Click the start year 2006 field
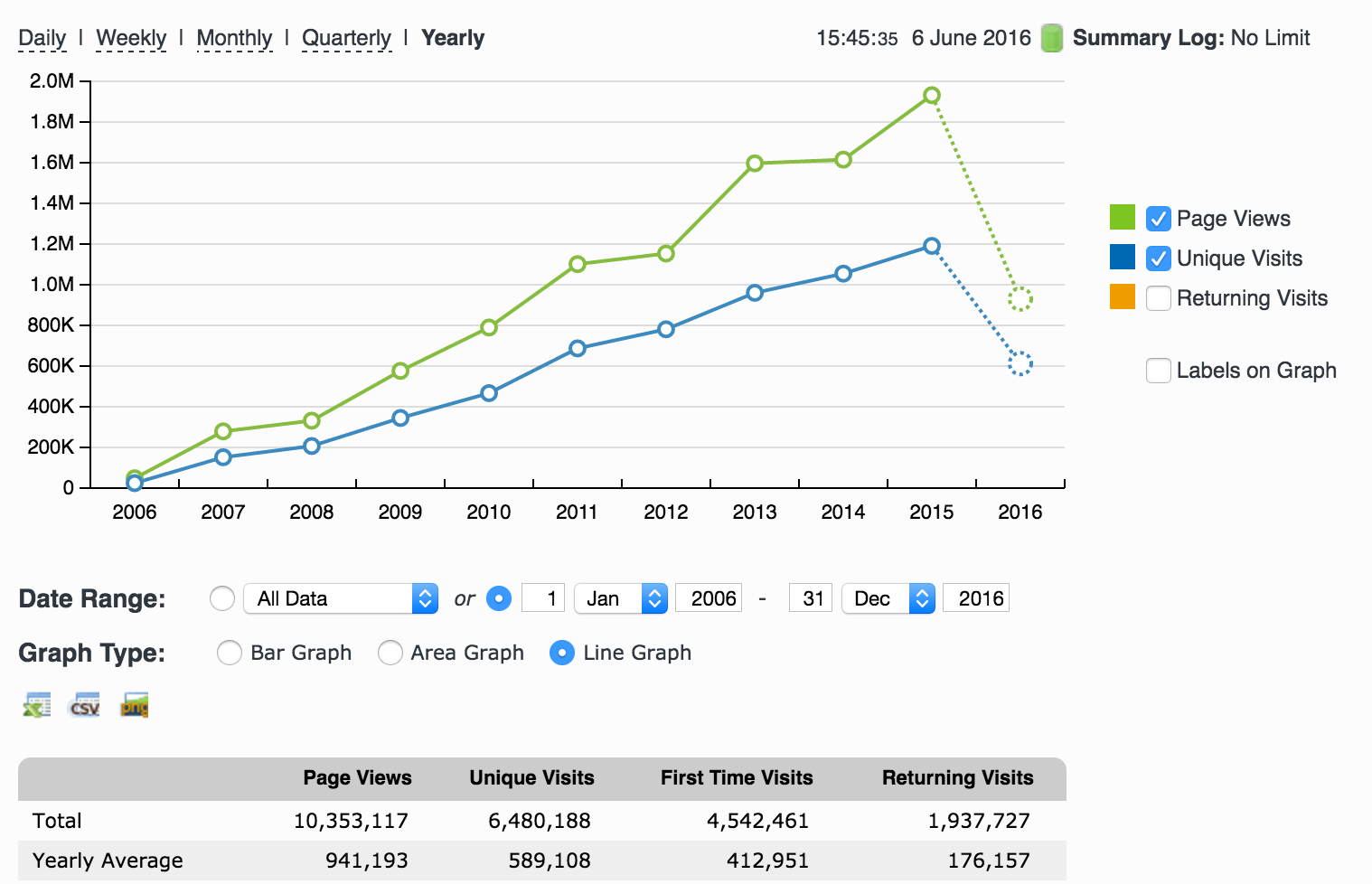This screenshot has width=1372, height=884. (709, 598)
